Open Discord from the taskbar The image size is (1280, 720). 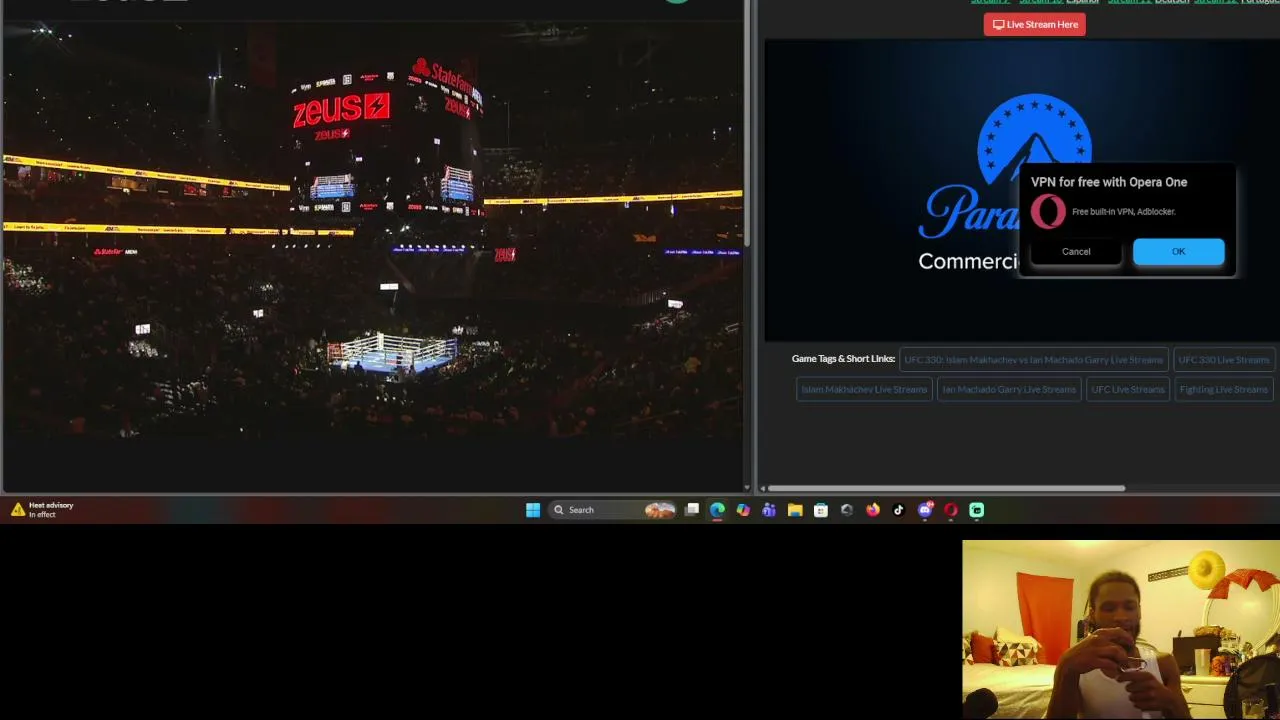tap(925, 510)
